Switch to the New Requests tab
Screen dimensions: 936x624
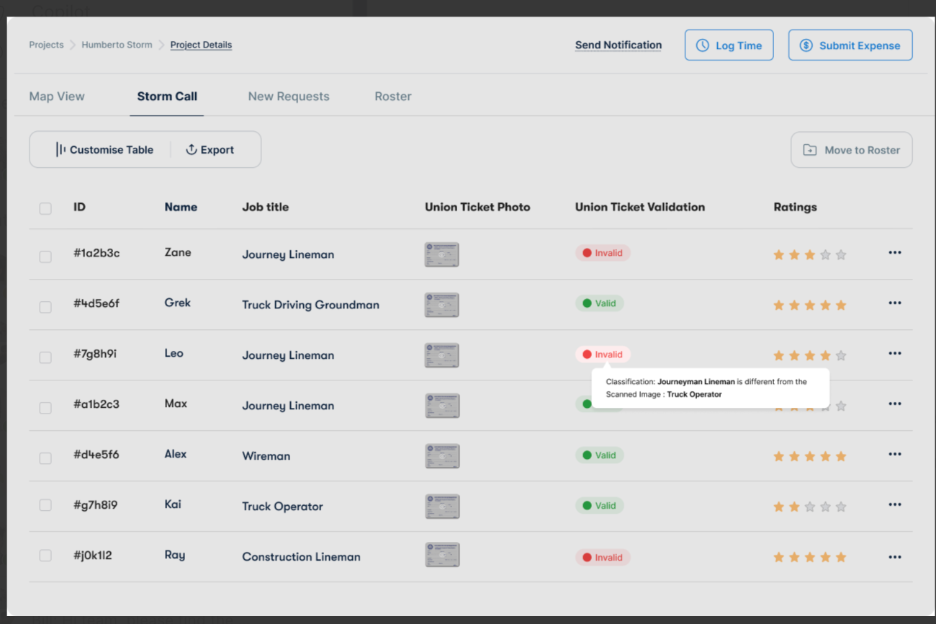coord(288,96)
